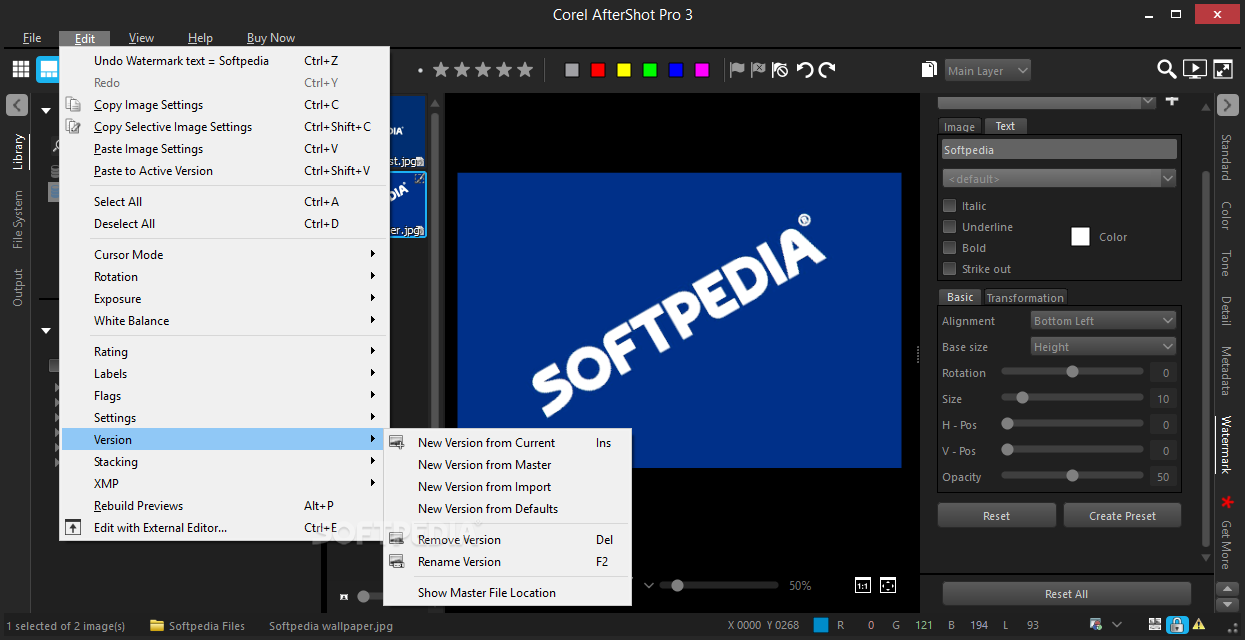This screenshot has width=1245, height=640.
Task: Click the Reset button
Action: click(x=996, y=516)
